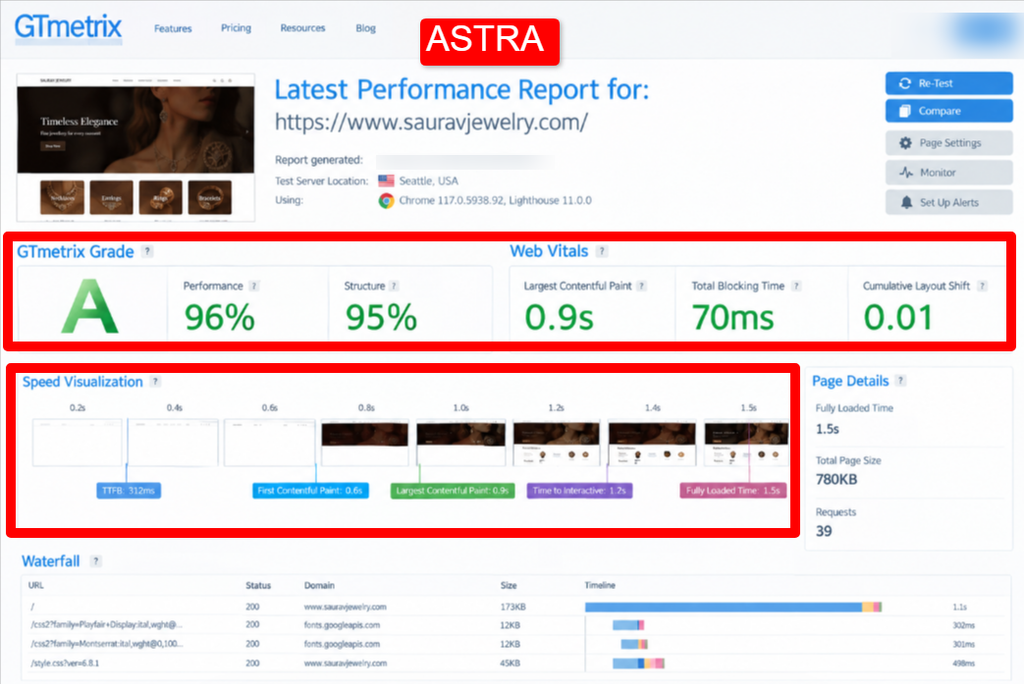Click the Compare button
The image size is (1024, 684).
pos(948,111)
